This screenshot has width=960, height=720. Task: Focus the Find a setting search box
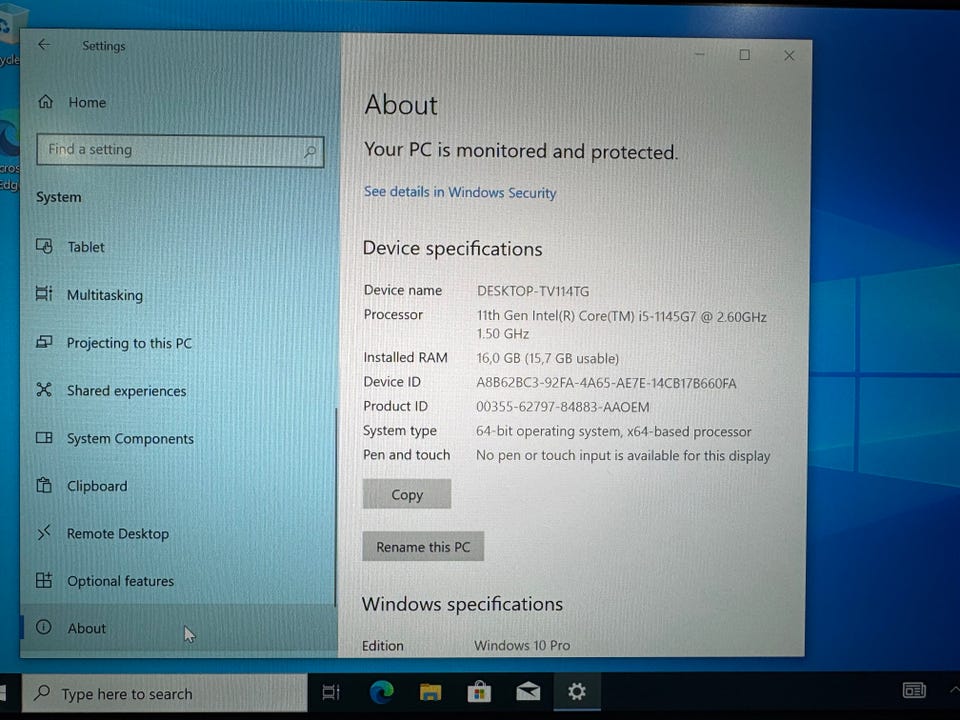point(180,151)
